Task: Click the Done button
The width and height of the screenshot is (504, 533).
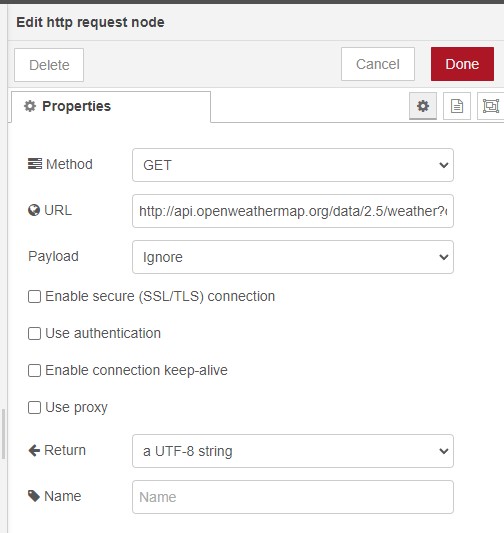Action: [x=462, y=64]
